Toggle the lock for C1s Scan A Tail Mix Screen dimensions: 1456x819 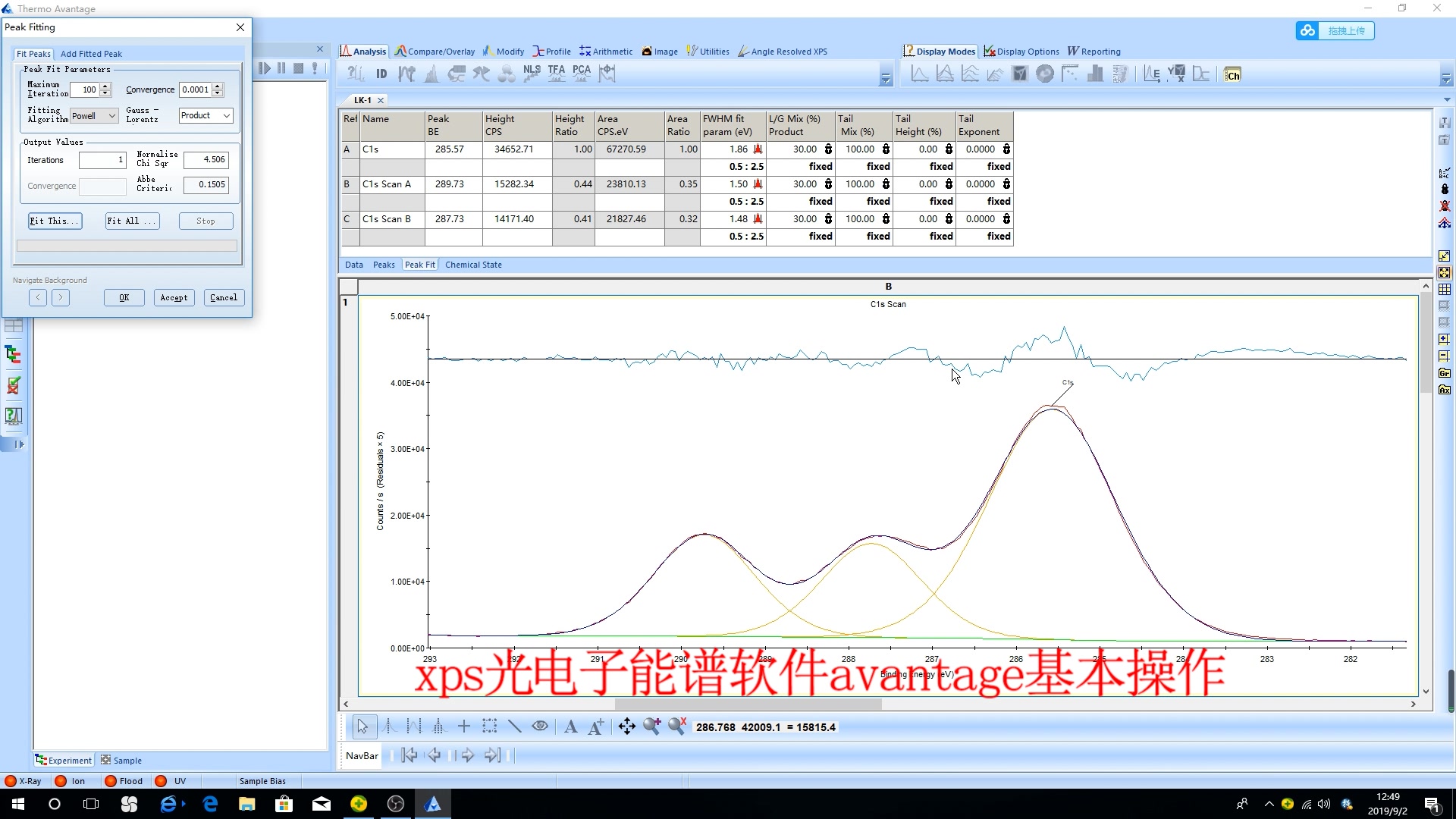coord(886,184)
